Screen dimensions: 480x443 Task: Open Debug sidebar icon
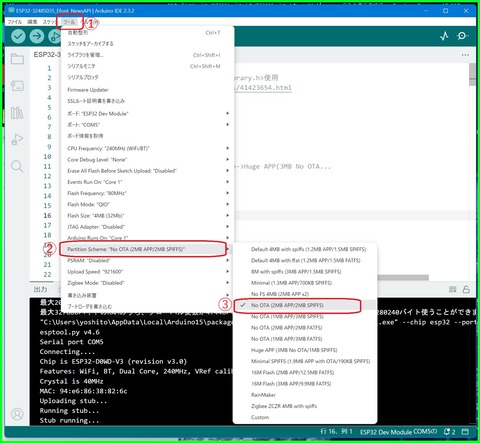point(17,139)
